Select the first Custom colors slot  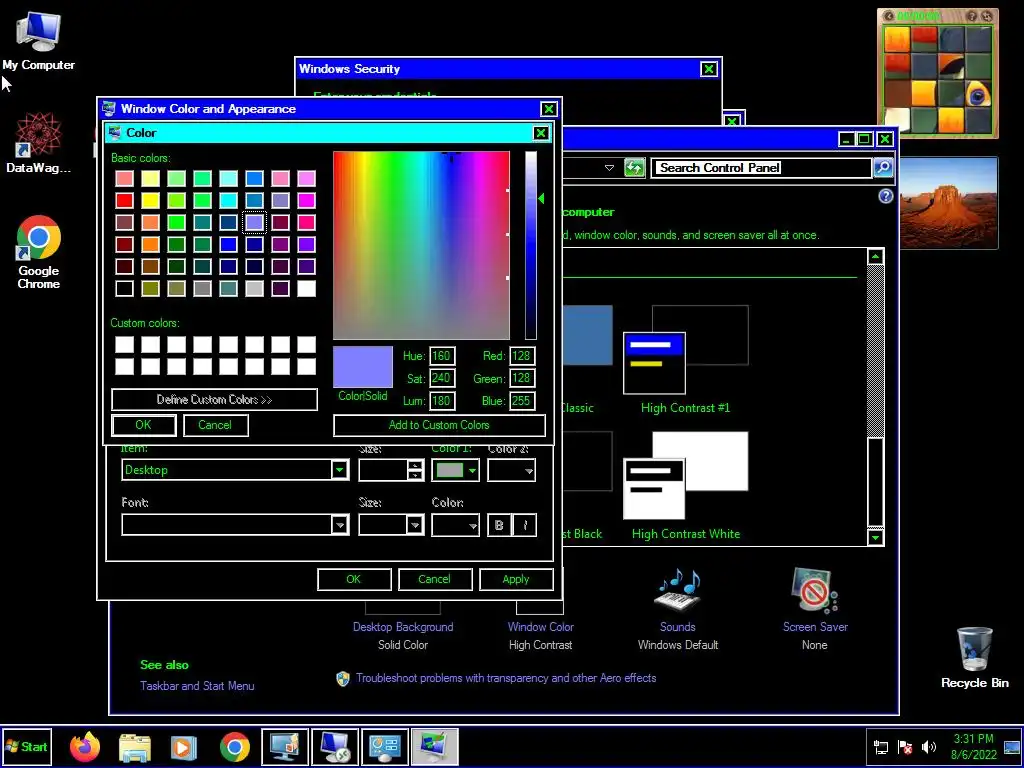click(124, 344)
